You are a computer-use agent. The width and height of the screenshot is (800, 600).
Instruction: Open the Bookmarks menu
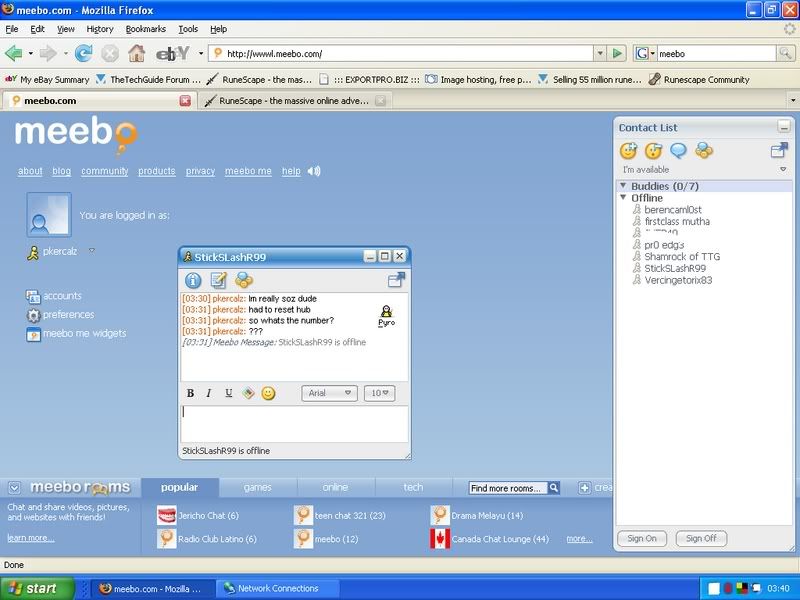point(146,29)
